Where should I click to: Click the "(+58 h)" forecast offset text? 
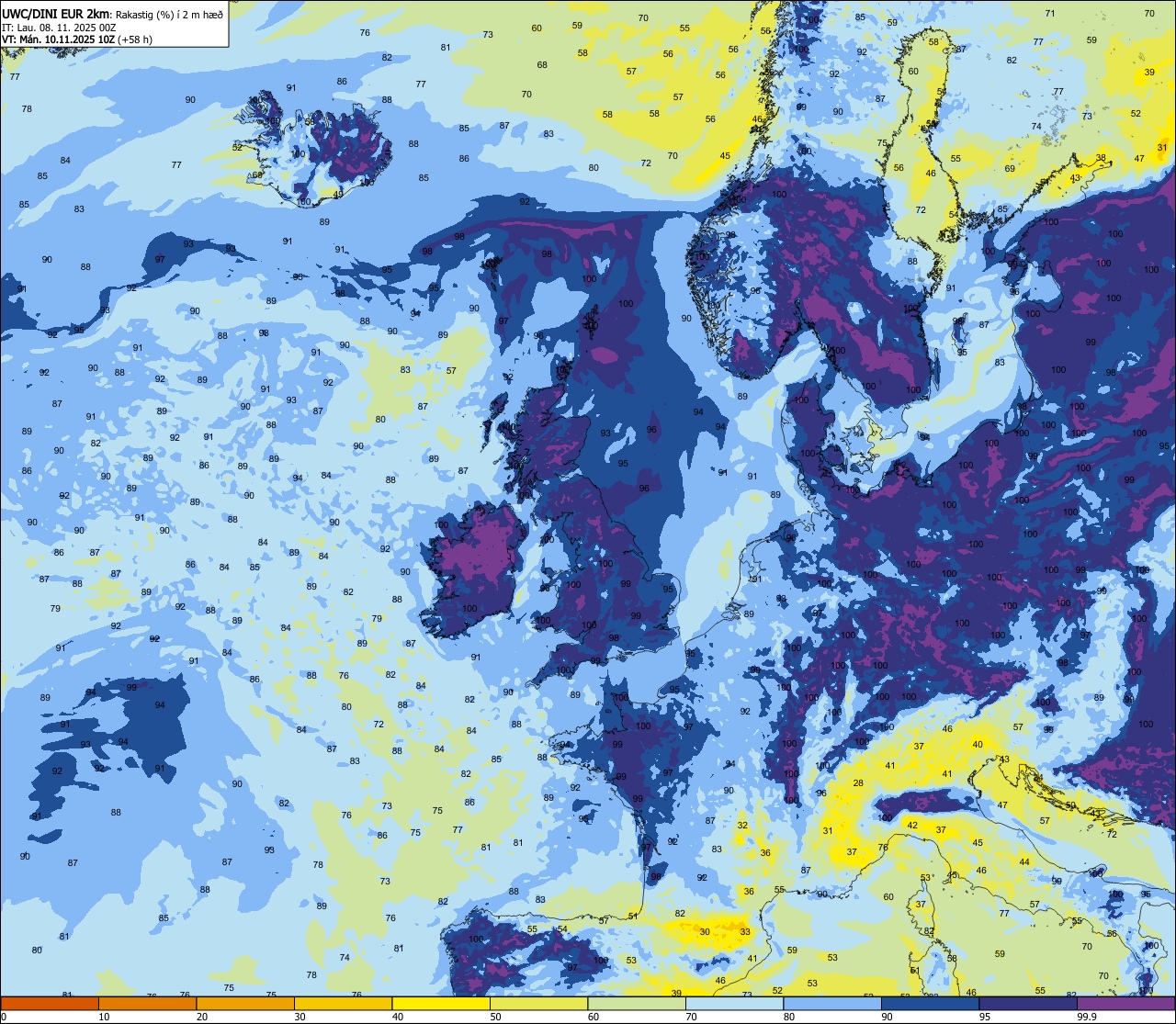click(x=135, y=39)
